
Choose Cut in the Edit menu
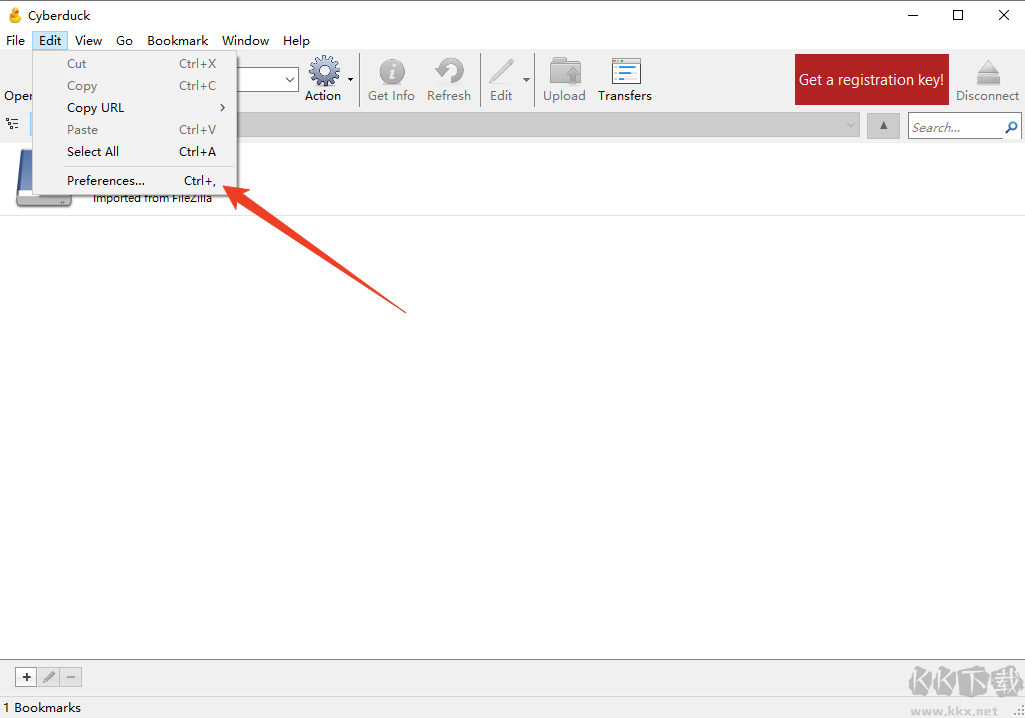pos(135,63)
